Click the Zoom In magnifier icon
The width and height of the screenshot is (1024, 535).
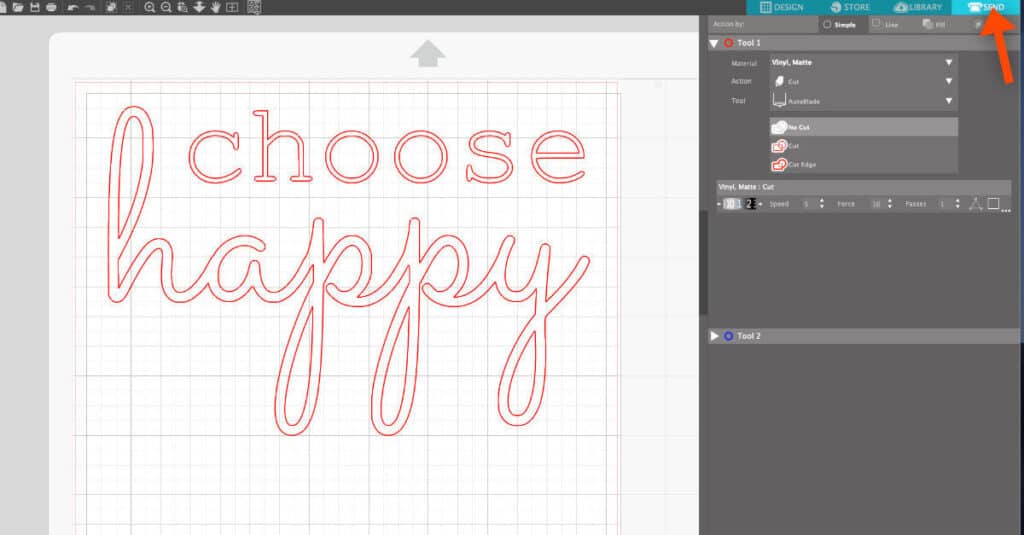click(150, 7)
